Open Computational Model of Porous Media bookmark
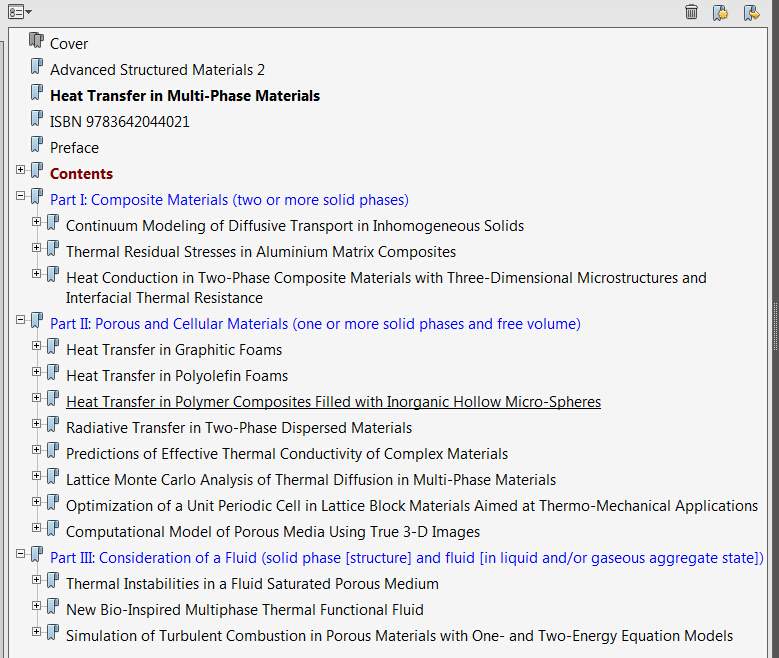Image resolution: width=779 pixels, height=658 pixels. tap(272, 532)
